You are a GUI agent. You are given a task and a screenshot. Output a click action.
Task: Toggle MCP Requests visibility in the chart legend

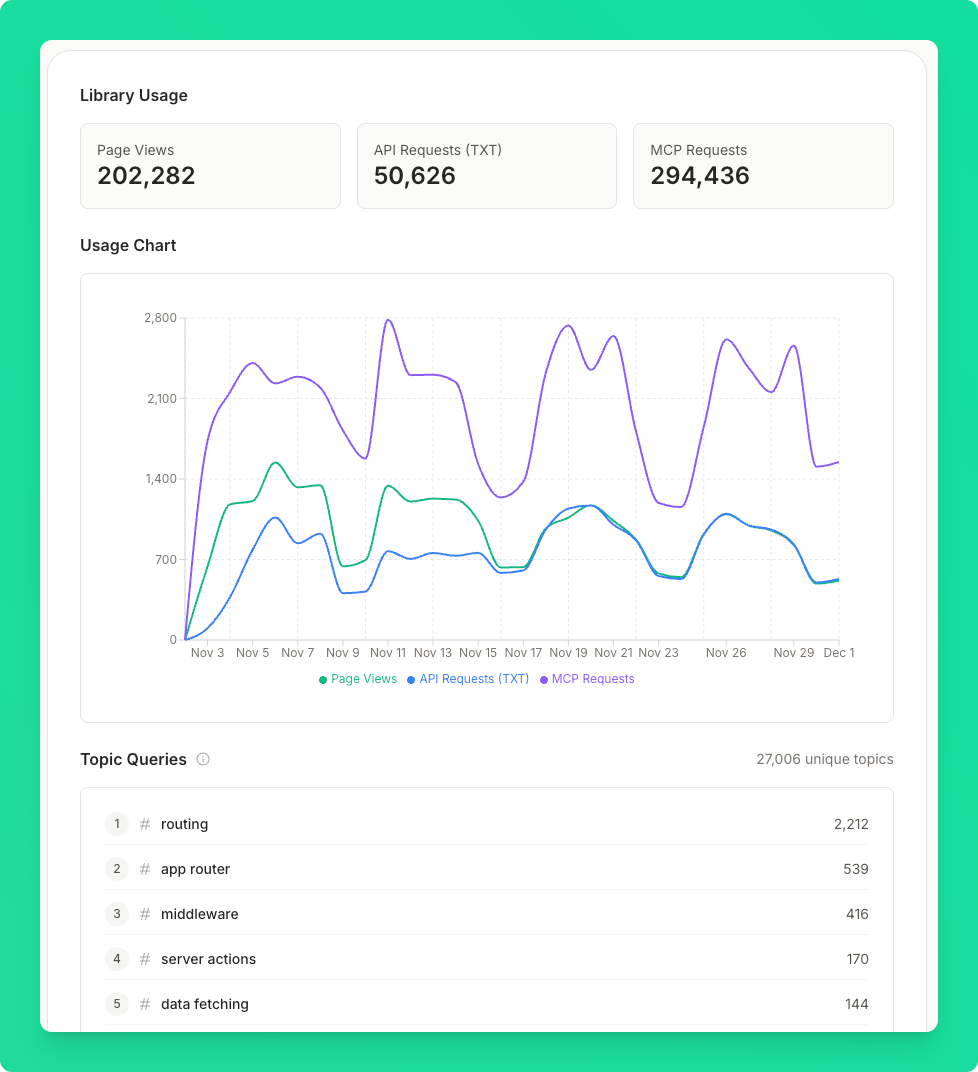[x=587, y=679]
